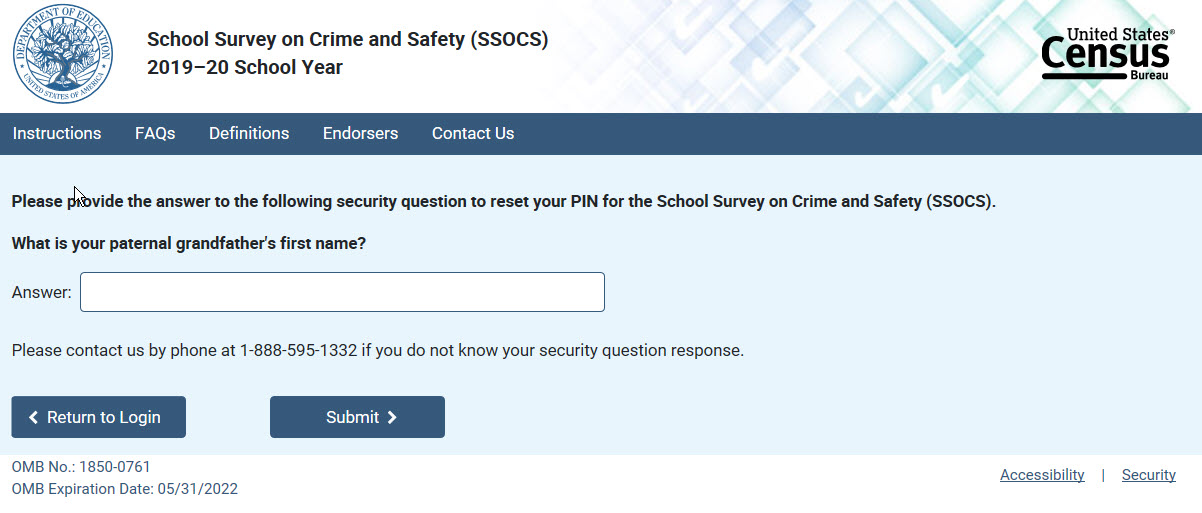This screenshot has width=1202, height=513.
Task: Click the OMB No. 1850-0761 text
Action: coord(81,467)
